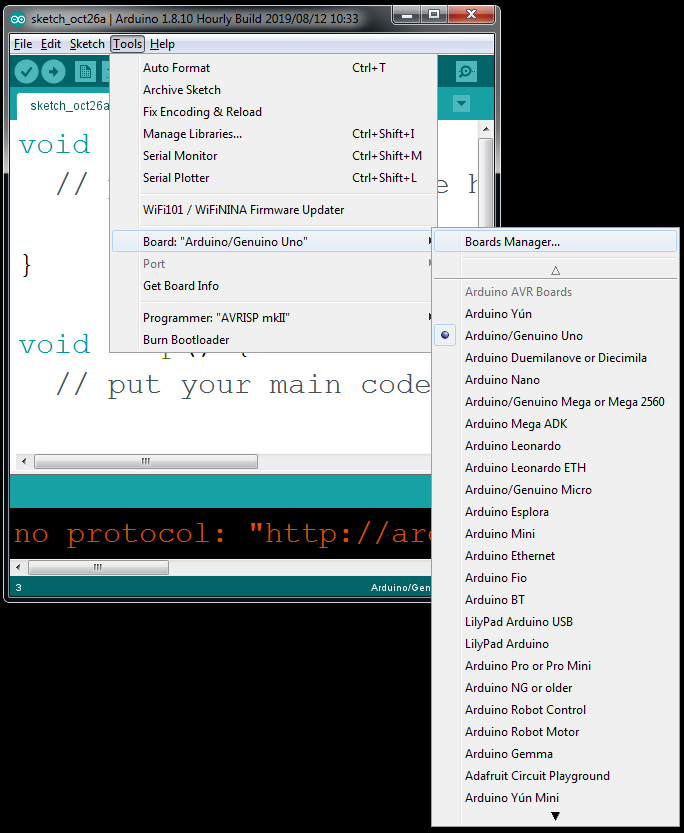The height and width of the screenshot is (833, 684).
Task: Select Arduino Mini board
Action: click(x=557, y=534)
